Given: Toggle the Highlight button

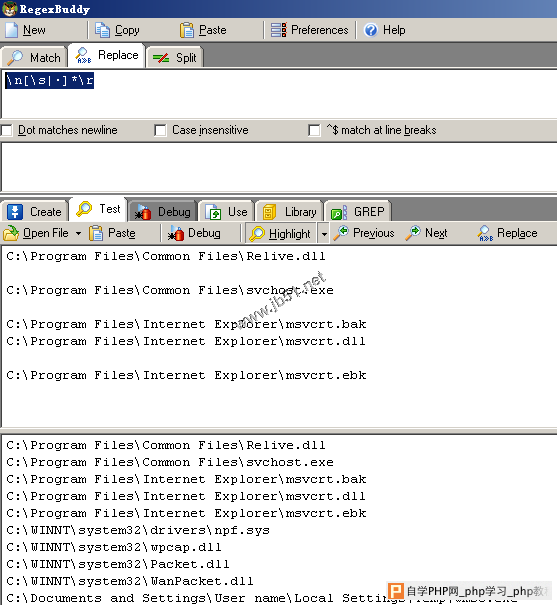Looking at the screenshot, I should [x=281, y=233].
